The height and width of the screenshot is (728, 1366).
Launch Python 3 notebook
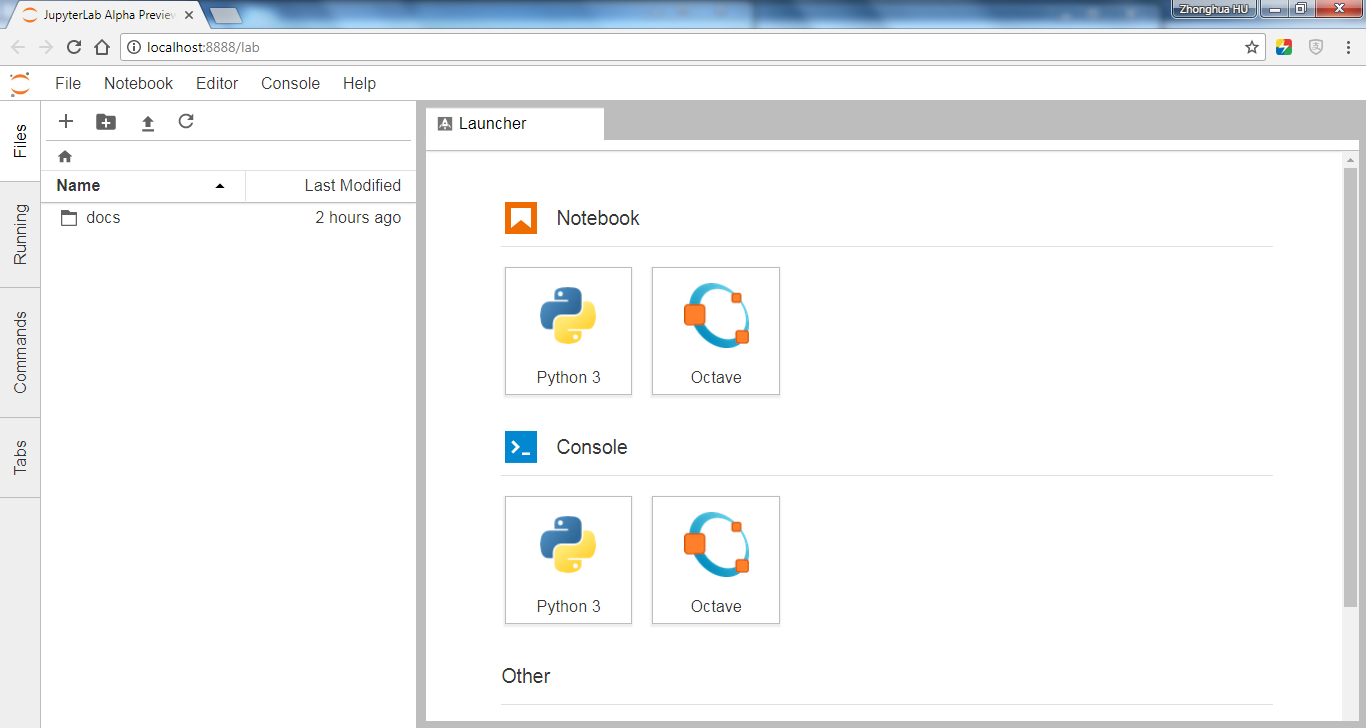click(x=568, y=331)
